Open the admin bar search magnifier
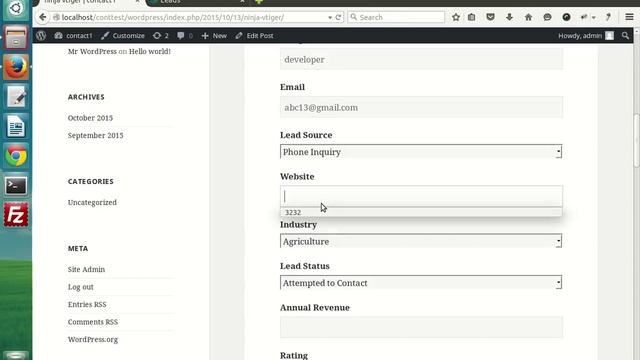Viewport: 640px width, 360px height. (625, 36)
